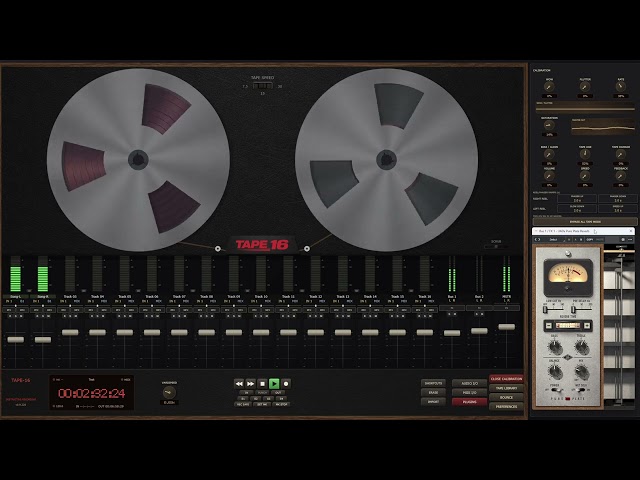Open Audio I/O settings
This screenshot has height=480, width=640.
click(x=469, y=383)
